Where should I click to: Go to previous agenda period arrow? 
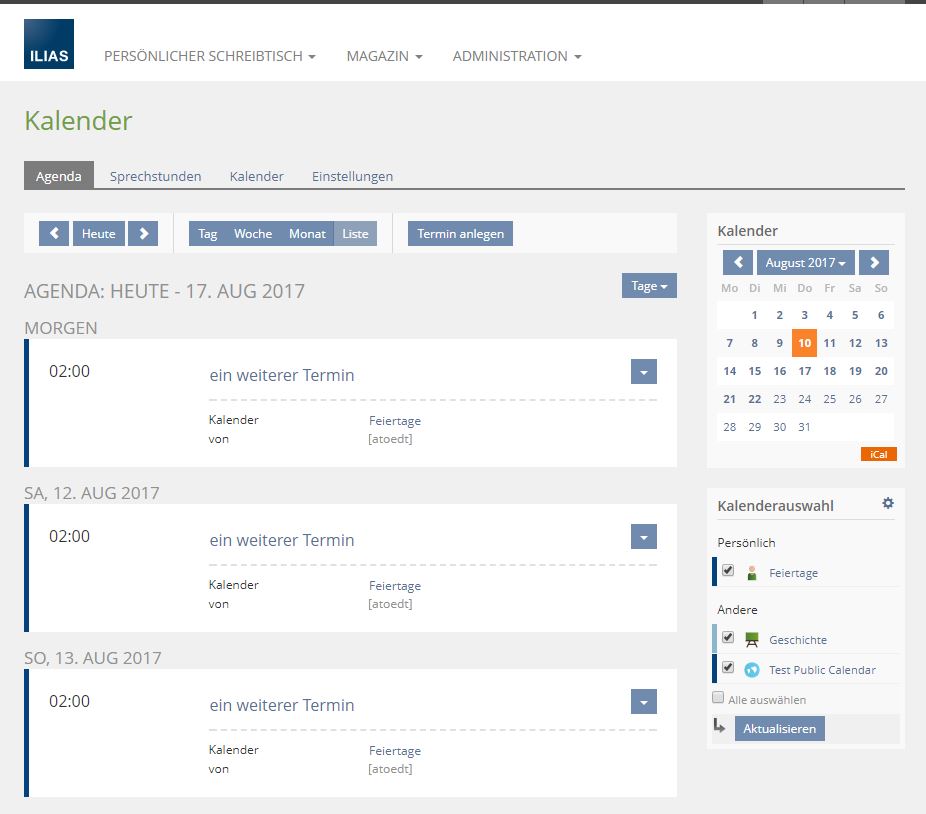(x=54, y=234)
